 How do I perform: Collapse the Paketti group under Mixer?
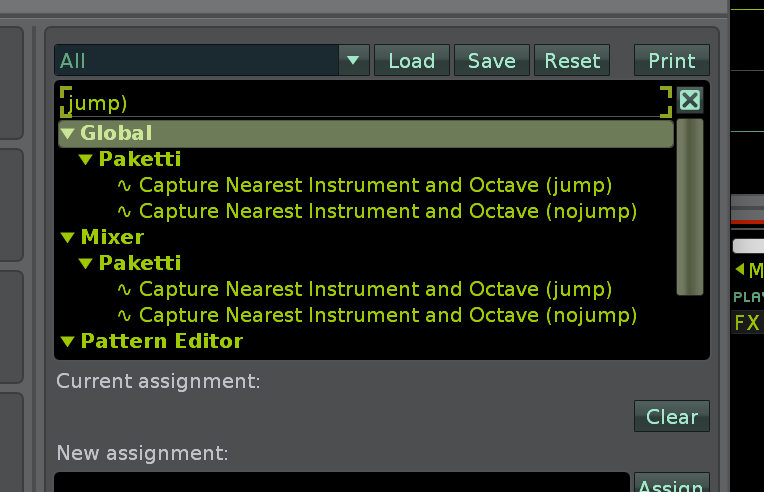click(86, 263)
